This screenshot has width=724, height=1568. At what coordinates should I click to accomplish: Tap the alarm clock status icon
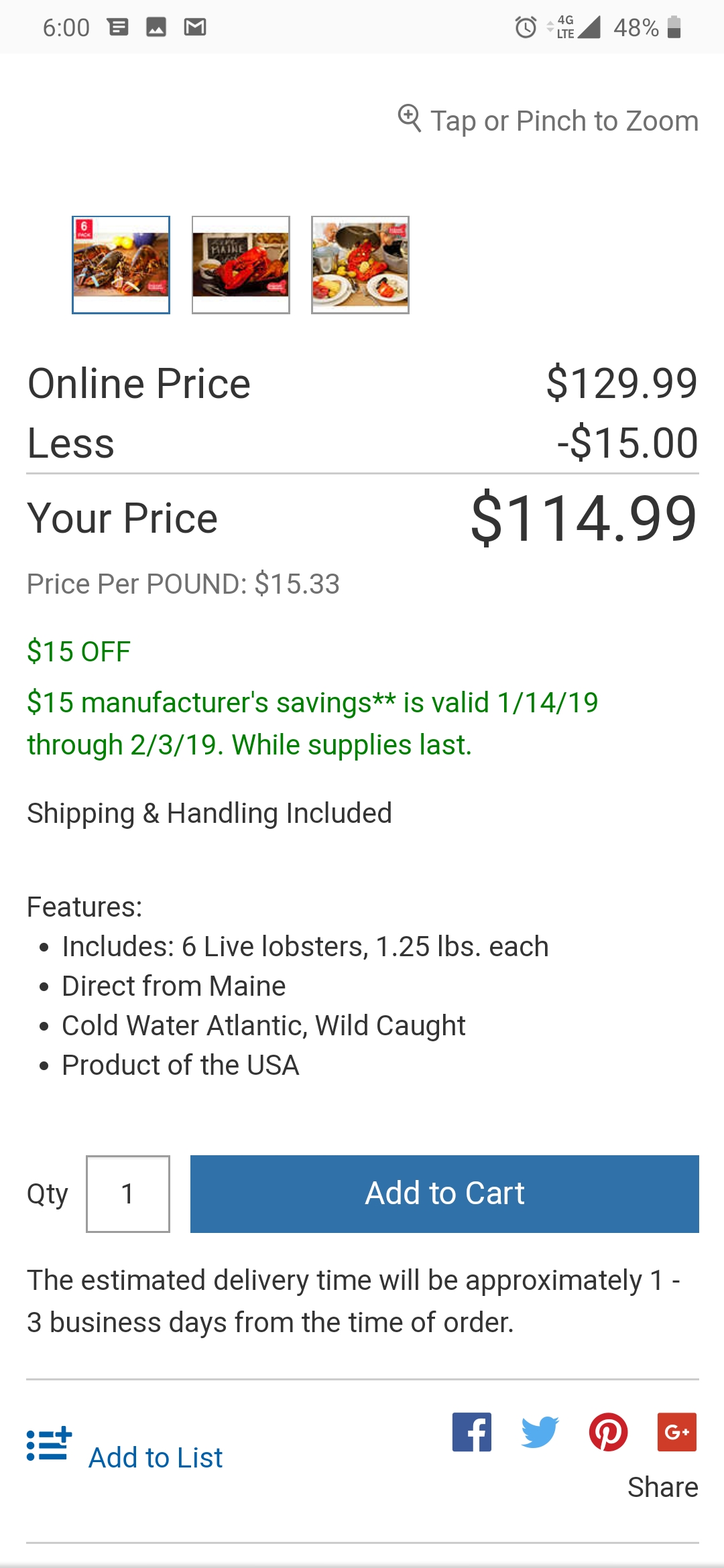click(x=526, y=27)
